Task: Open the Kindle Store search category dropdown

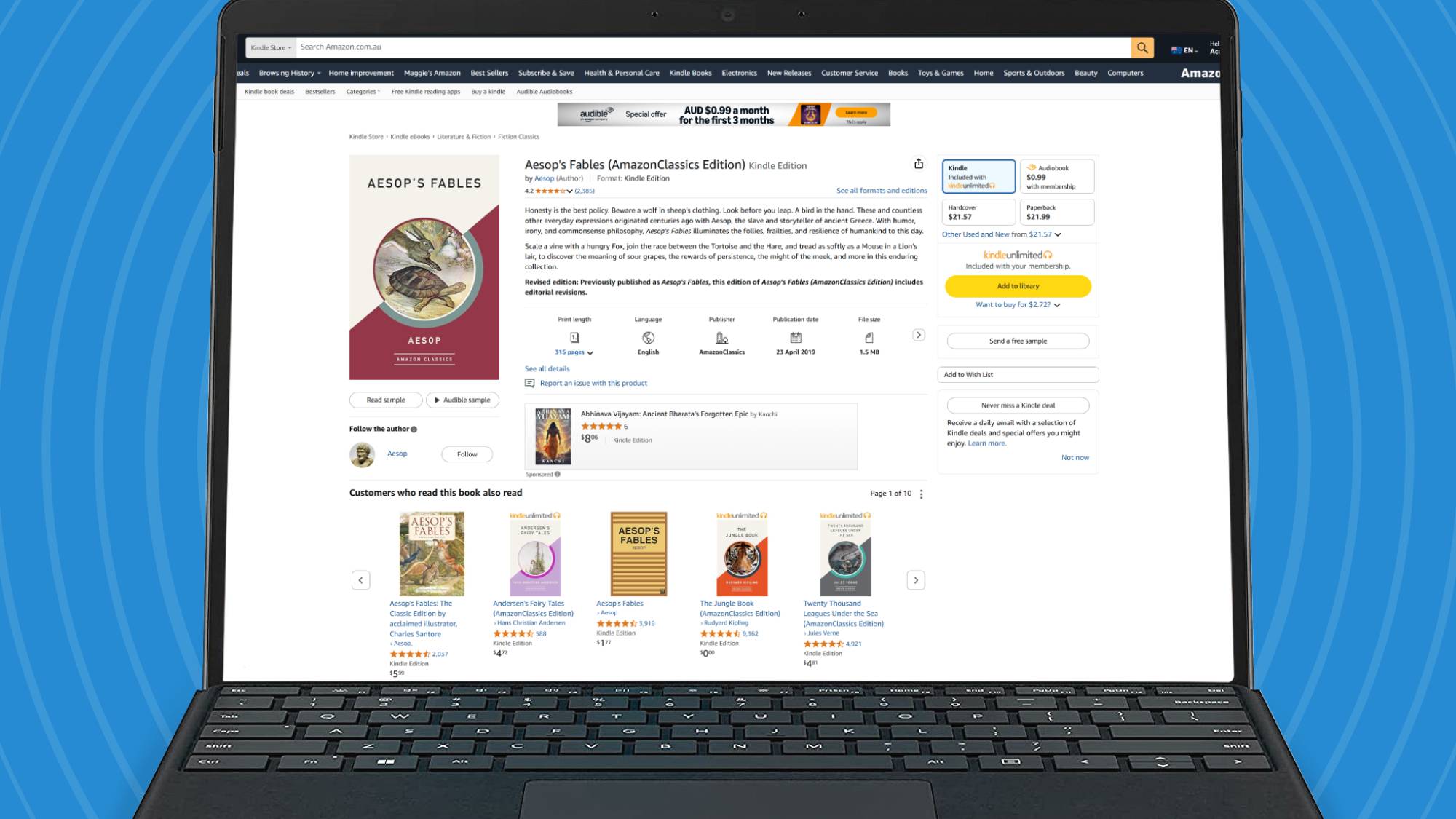Action: click(271, 47)
